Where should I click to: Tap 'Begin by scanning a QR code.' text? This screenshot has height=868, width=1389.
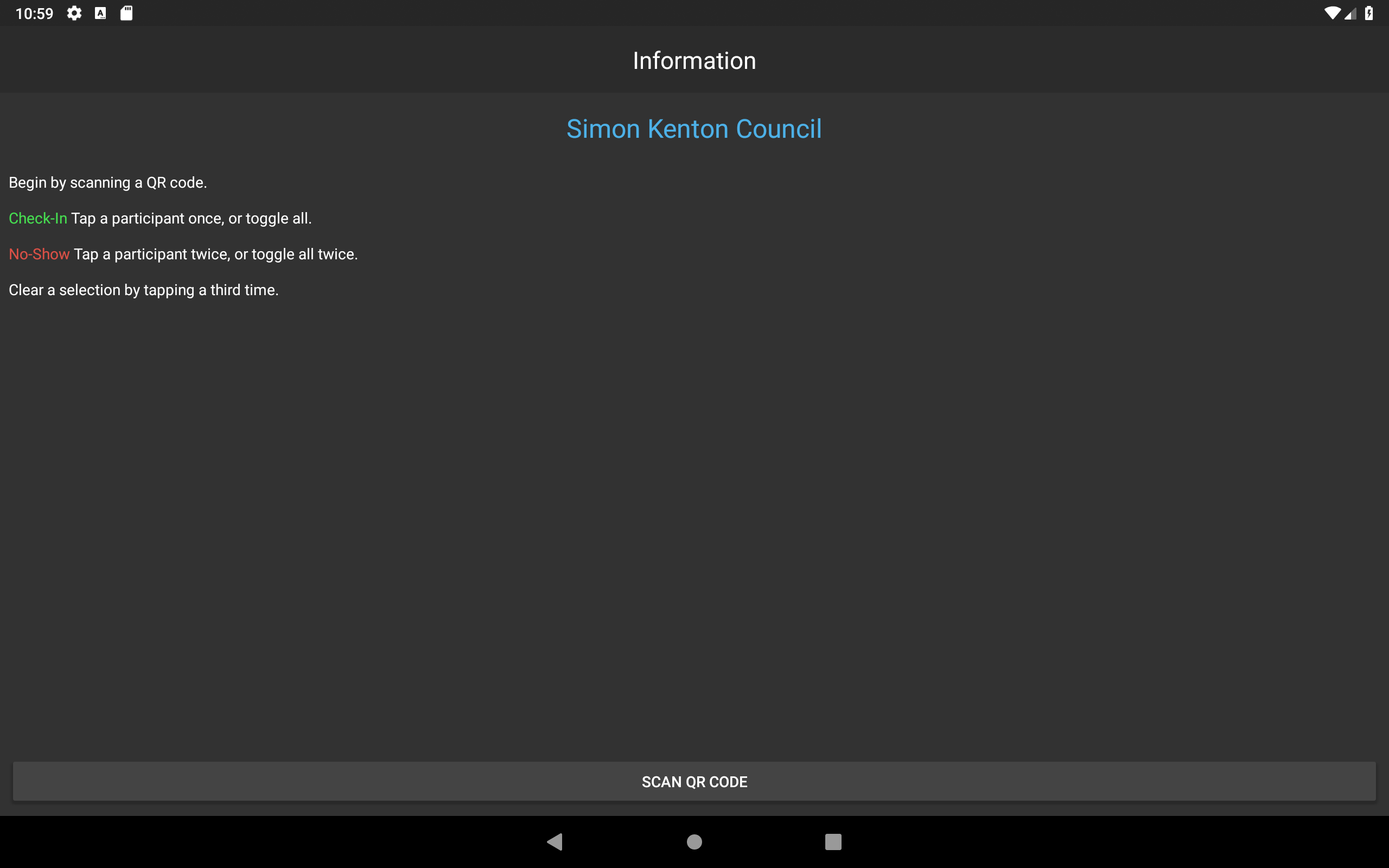108,183
